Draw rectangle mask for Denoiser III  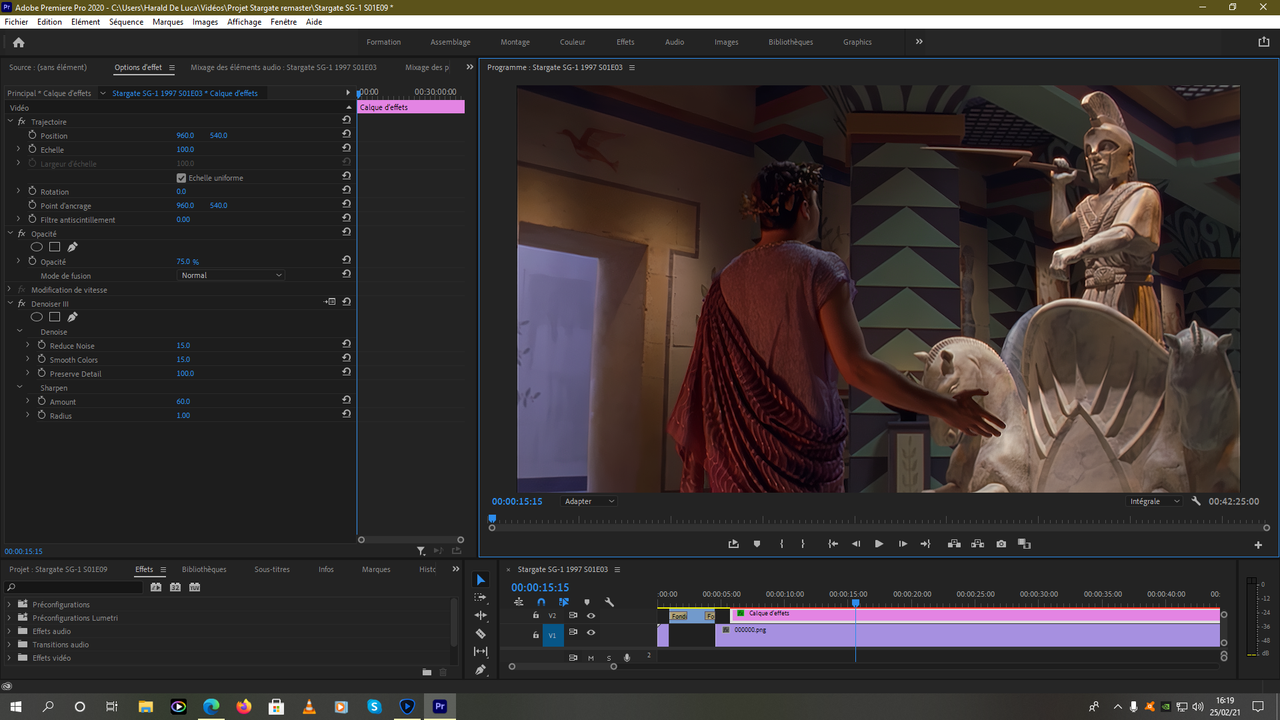(55, 317)
